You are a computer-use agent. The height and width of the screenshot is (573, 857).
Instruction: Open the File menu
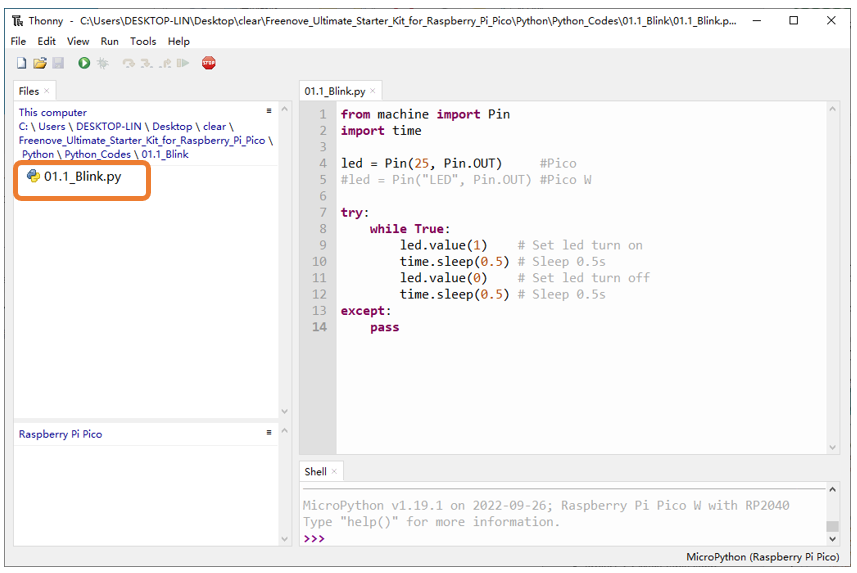point(18,42)
